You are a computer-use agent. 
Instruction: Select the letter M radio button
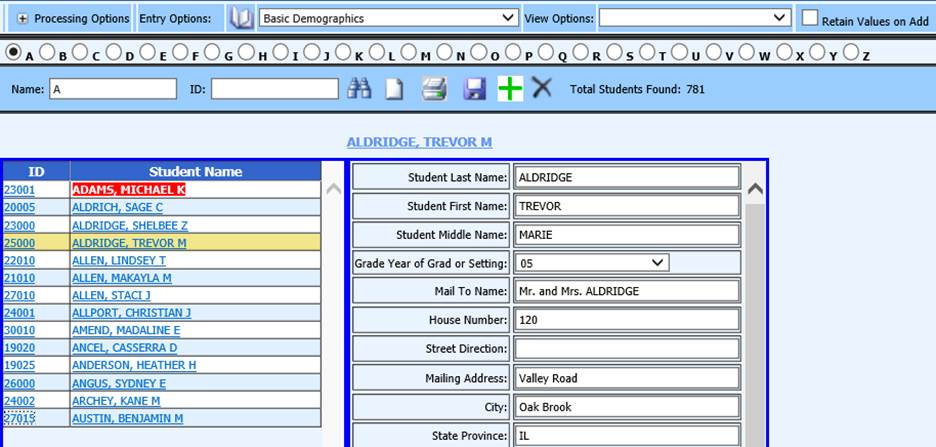click(x=410, y=52)
